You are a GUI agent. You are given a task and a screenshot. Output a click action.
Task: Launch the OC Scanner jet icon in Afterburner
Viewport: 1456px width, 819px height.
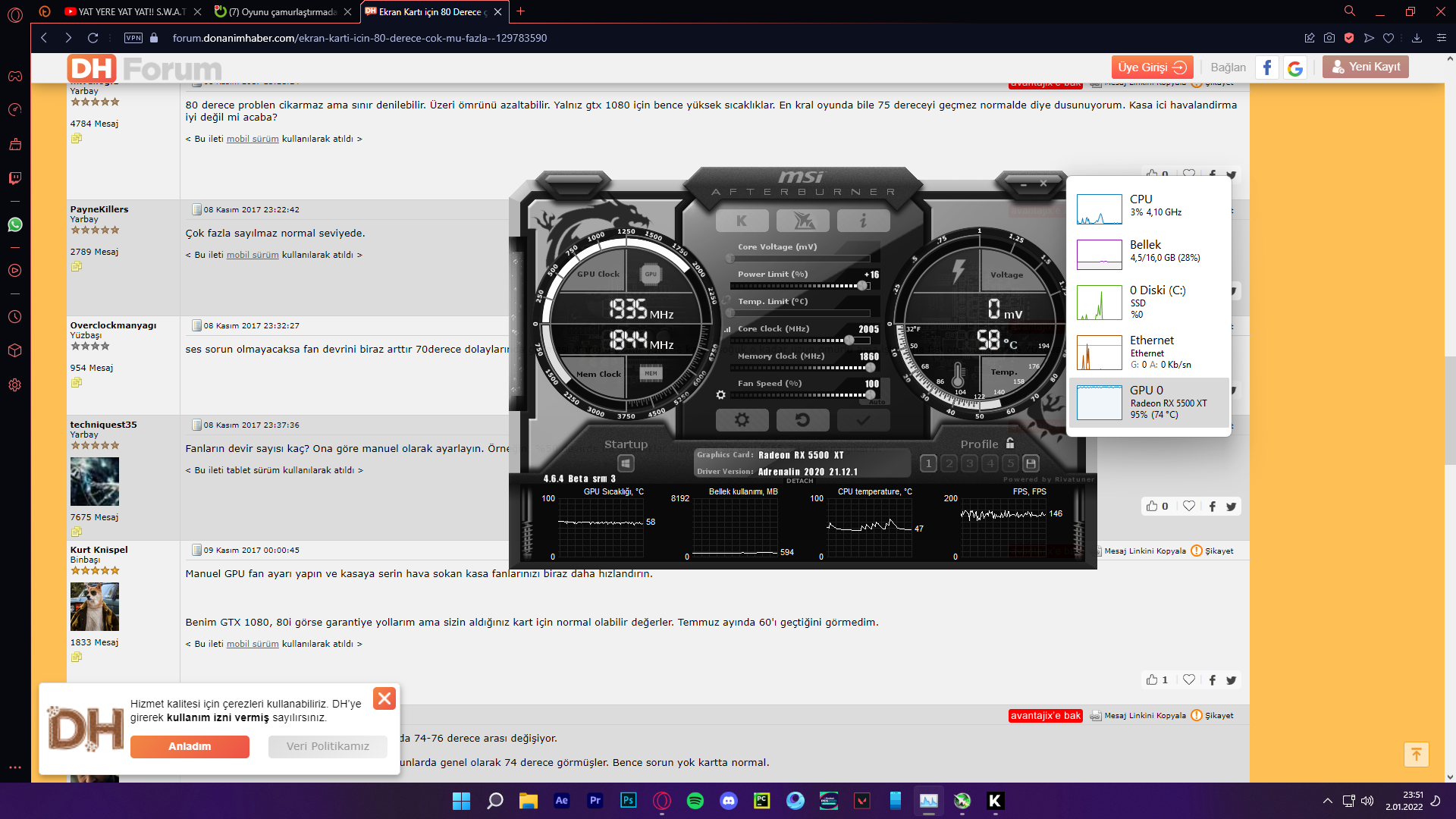[x=803, y=221]
